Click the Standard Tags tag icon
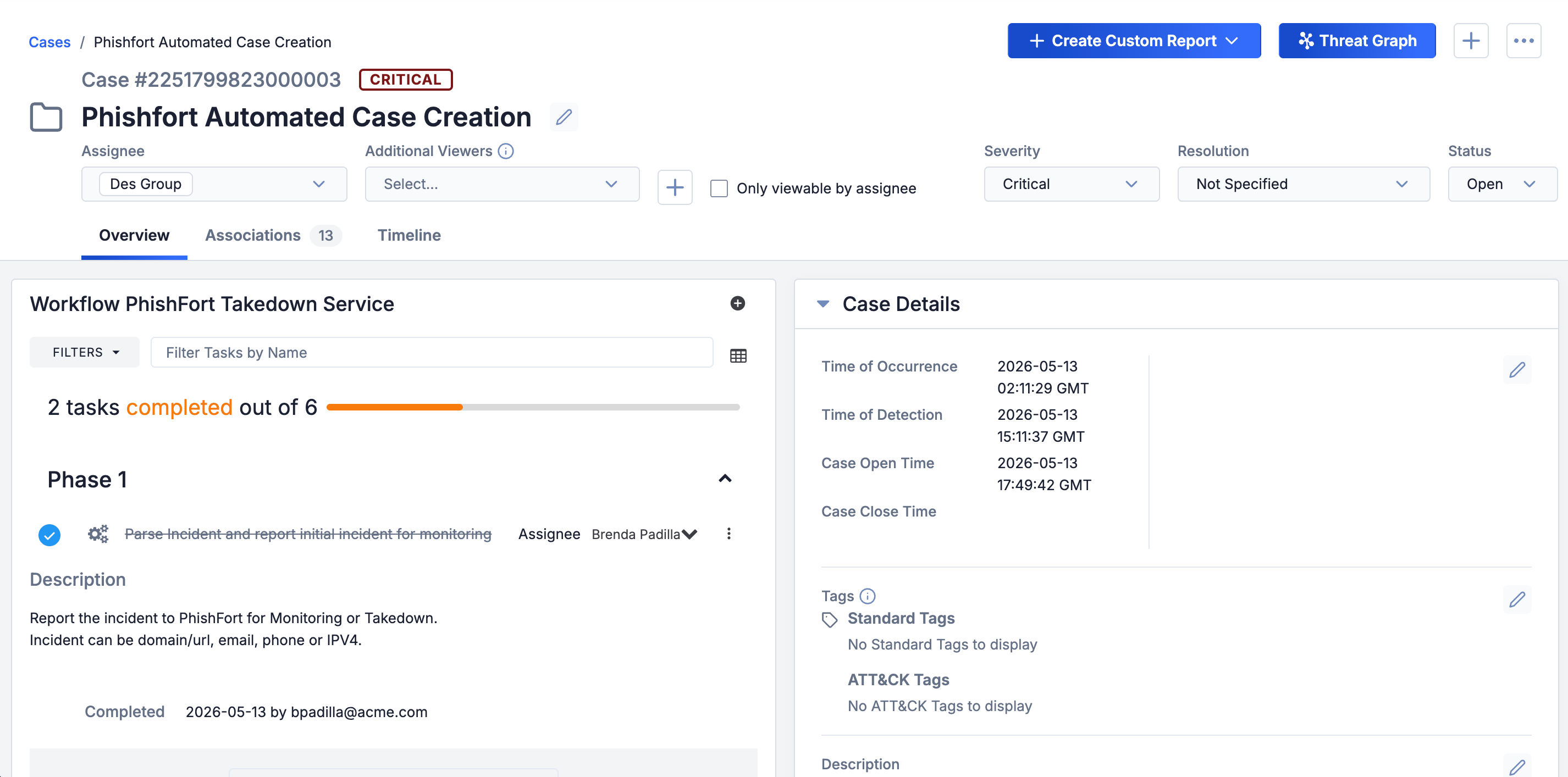The width and height of the screenshot is (1568, 777). [830, 619]
